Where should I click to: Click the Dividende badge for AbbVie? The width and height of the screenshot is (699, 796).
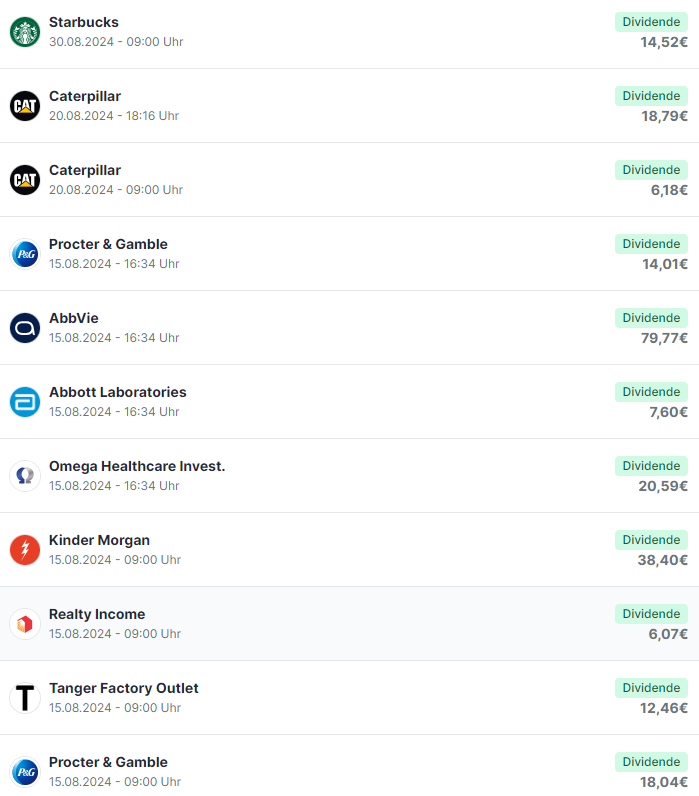[651, 318]
